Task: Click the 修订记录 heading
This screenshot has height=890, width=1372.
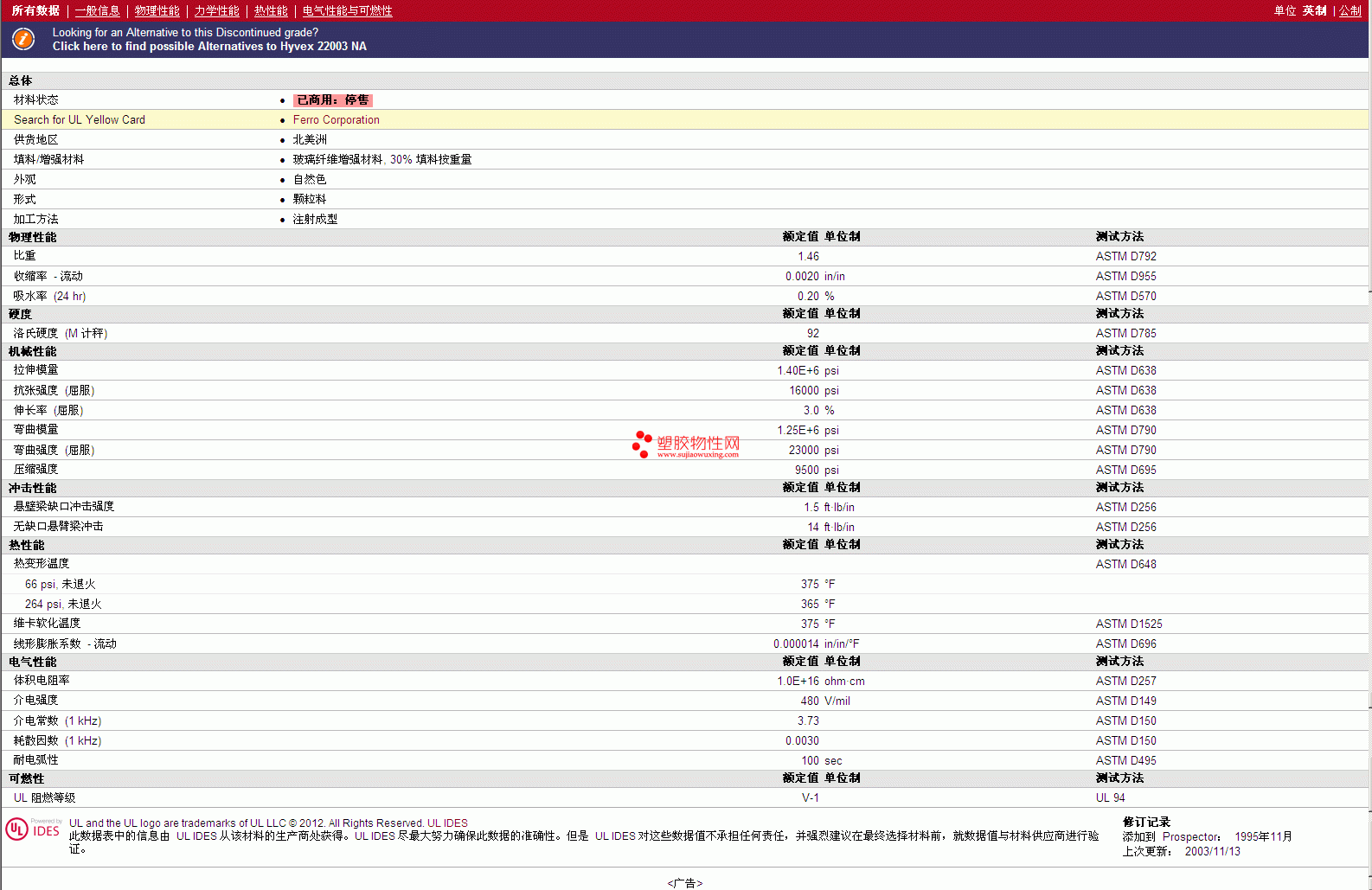Action: pyautogui.click(x=1146, y=823)
